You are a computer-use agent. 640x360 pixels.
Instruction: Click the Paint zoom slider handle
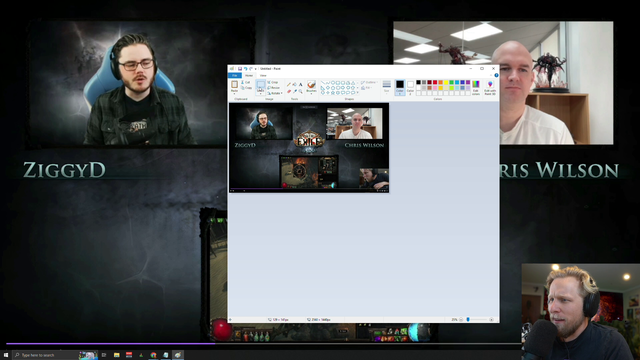click(468, 320)
